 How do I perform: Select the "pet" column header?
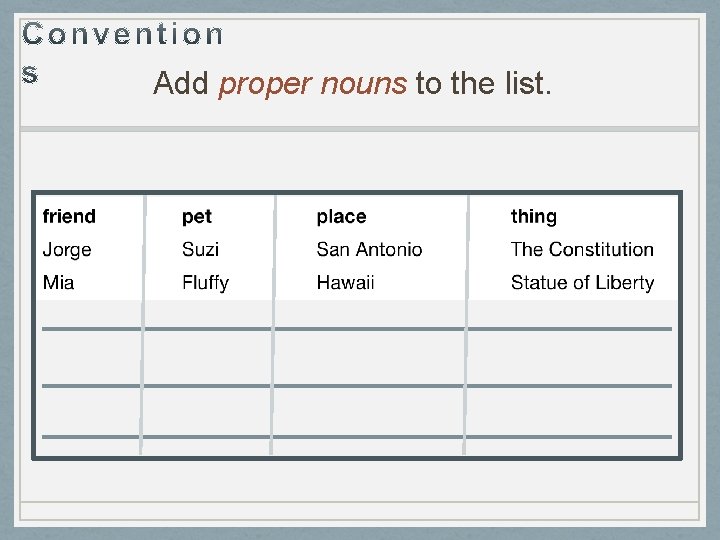click(197, 216)
